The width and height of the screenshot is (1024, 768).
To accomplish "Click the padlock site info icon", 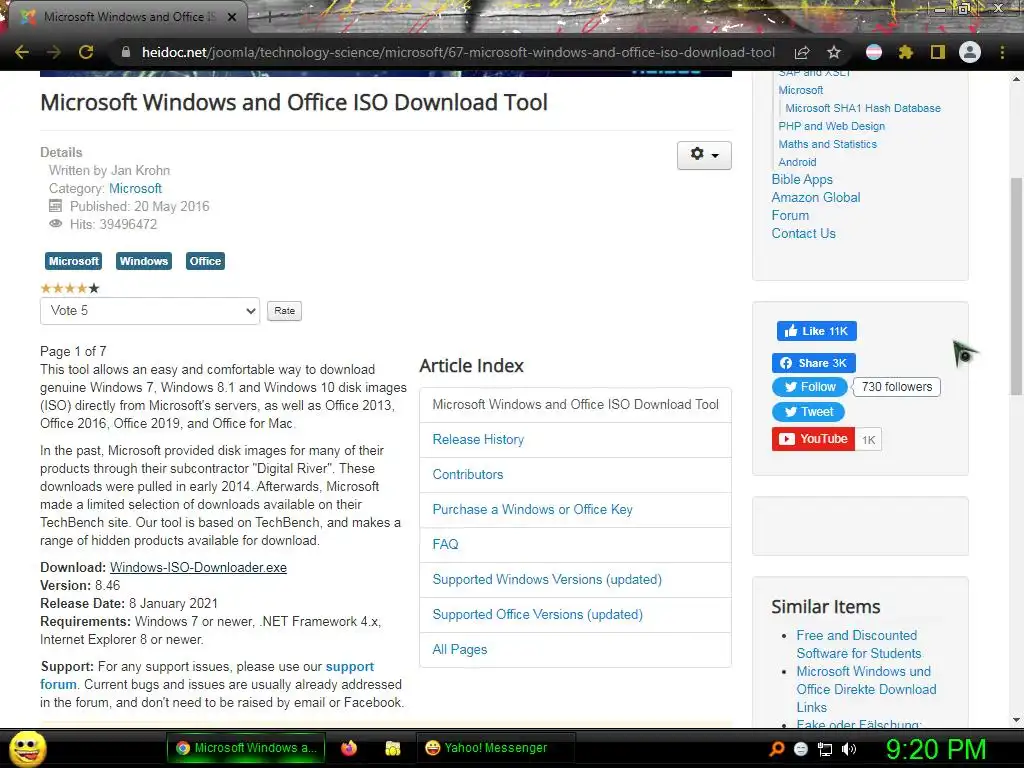I will (x=125, y=52).
